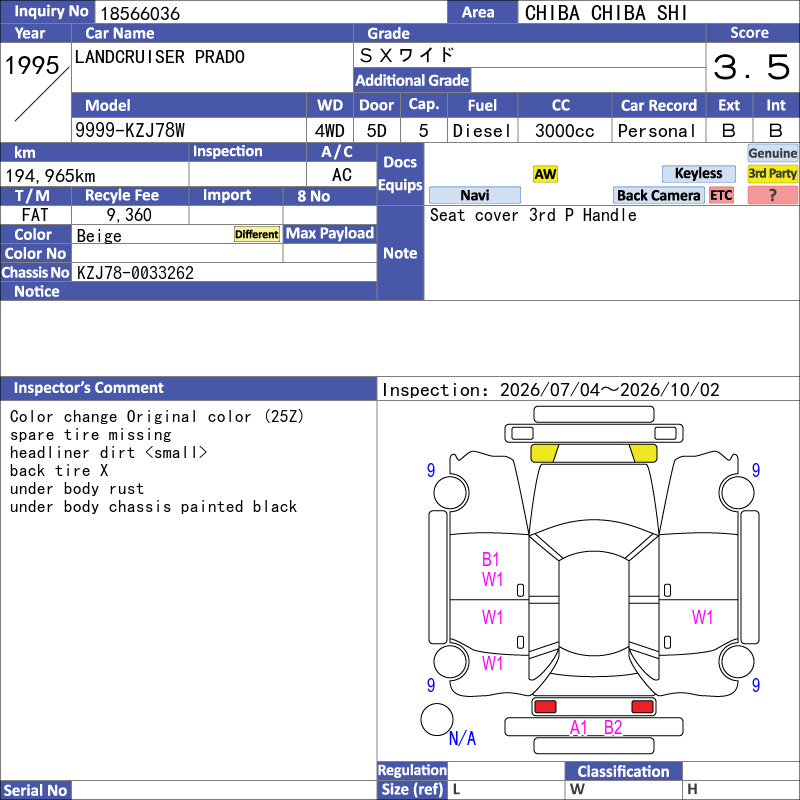Click the Back Camera badge
This screenshot has height=800, width=800.
coord(658,195)
